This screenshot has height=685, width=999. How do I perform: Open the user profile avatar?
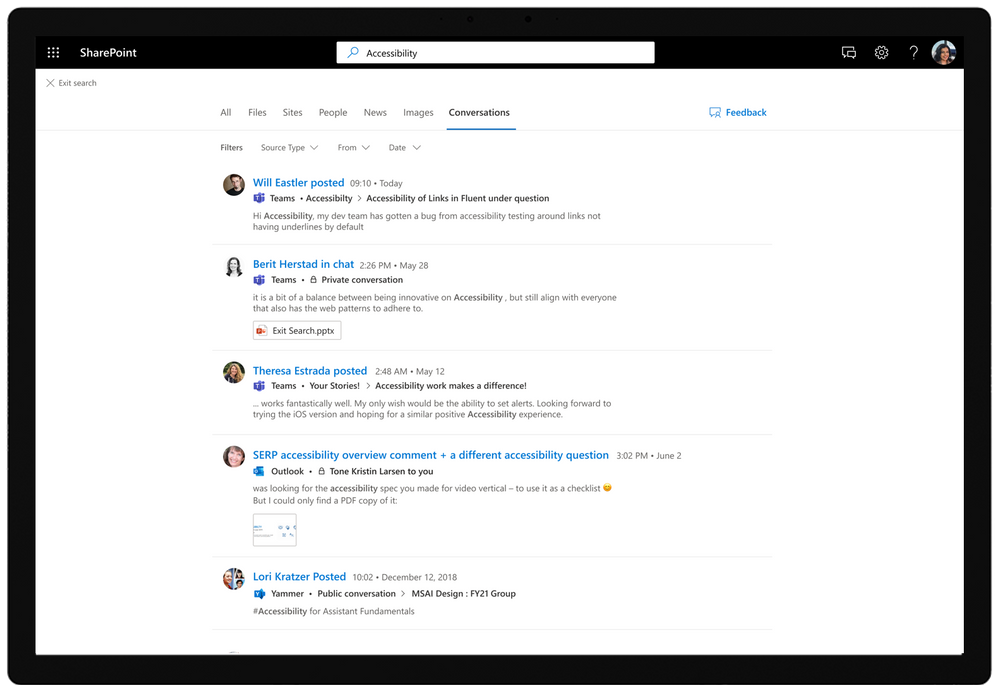click(944, 53)
